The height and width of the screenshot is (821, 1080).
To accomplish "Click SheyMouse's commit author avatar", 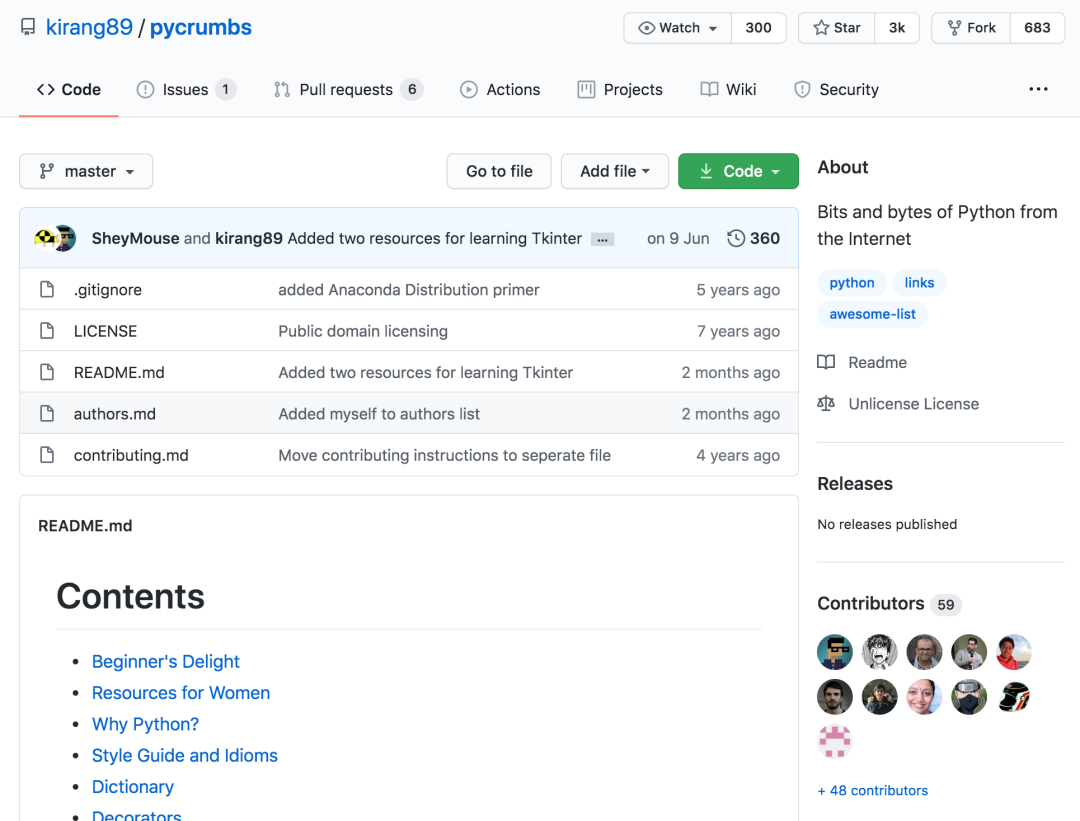I will (x=45, y=238).
